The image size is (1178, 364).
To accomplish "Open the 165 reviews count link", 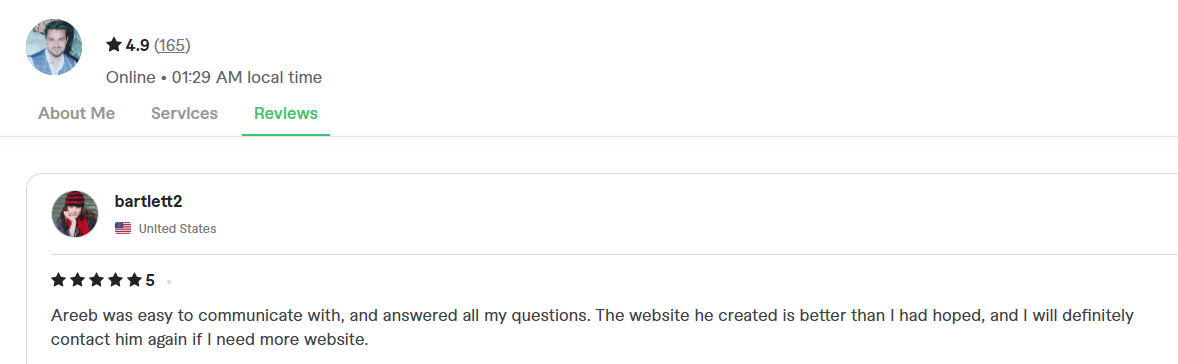I will [172, 46].
